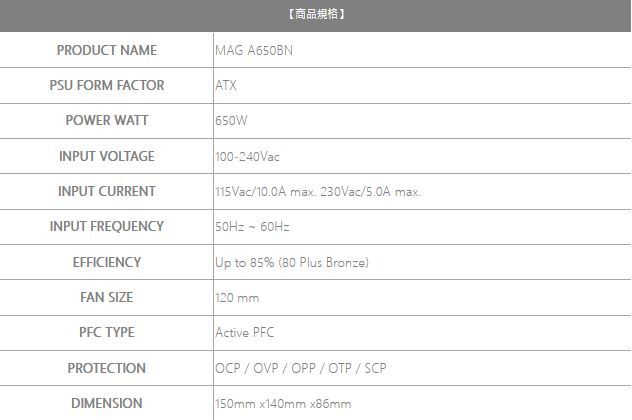Click the 商品規格 header bar

pos(316,15)
